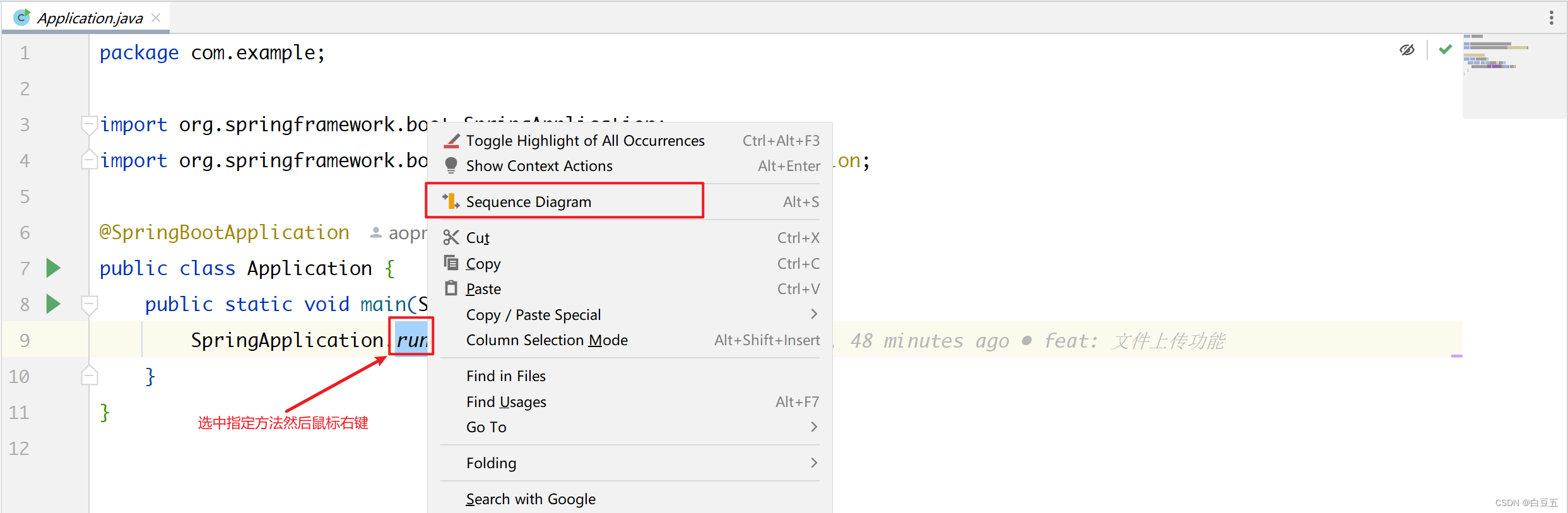Viewport: 1568px width, 513px height.
Task: Click the @SpringBootApplication annotation
Action: click(x=224, y=232)
